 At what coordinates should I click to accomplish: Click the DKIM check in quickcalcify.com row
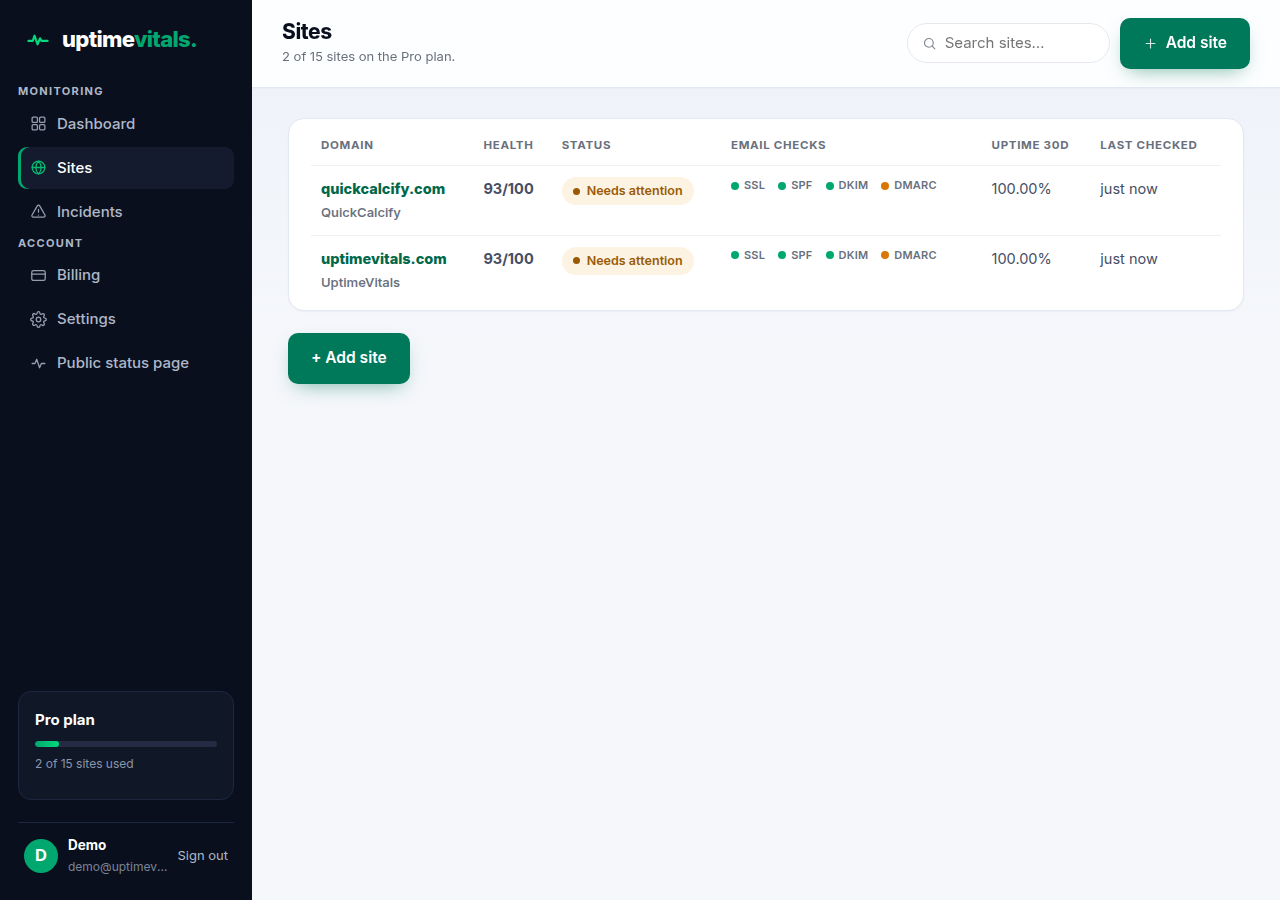pyautogui.click(x=847, y=186)
